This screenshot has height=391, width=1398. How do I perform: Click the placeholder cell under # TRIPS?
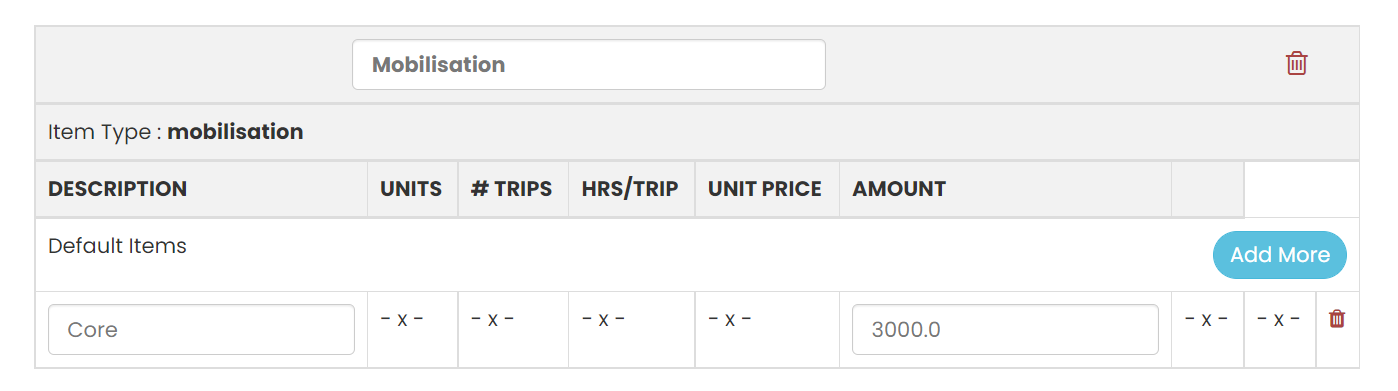coord(492,320)
